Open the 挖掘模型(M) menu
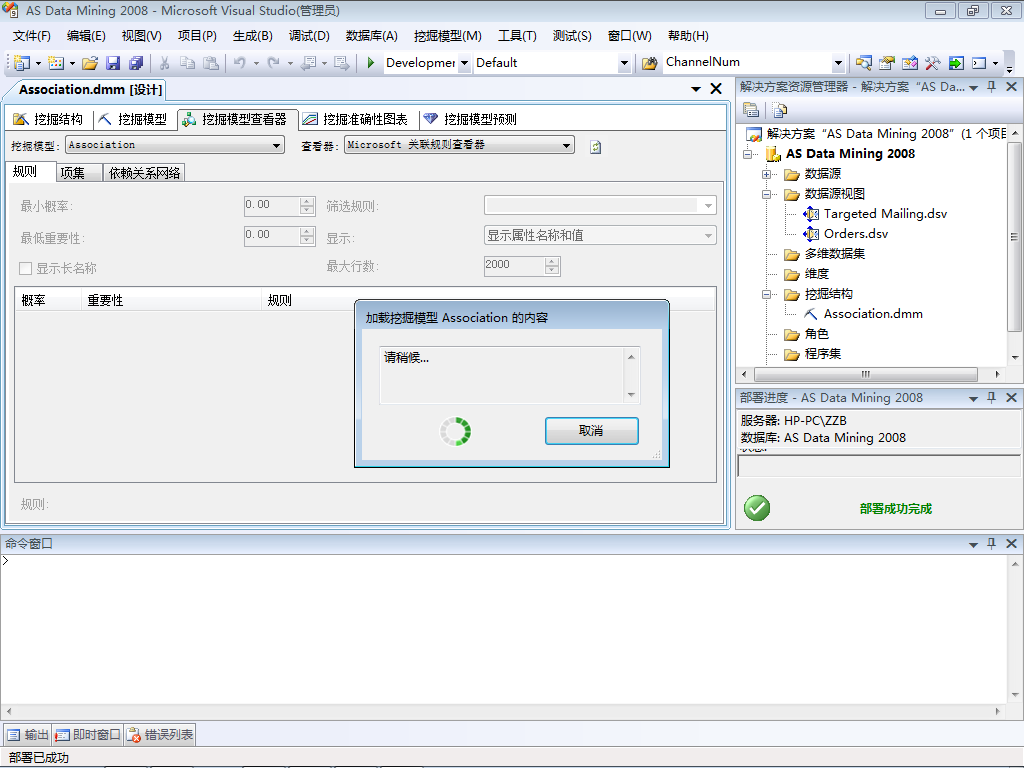The height and width of the screenshot is (768, 1024). click(x=447, y=36)
